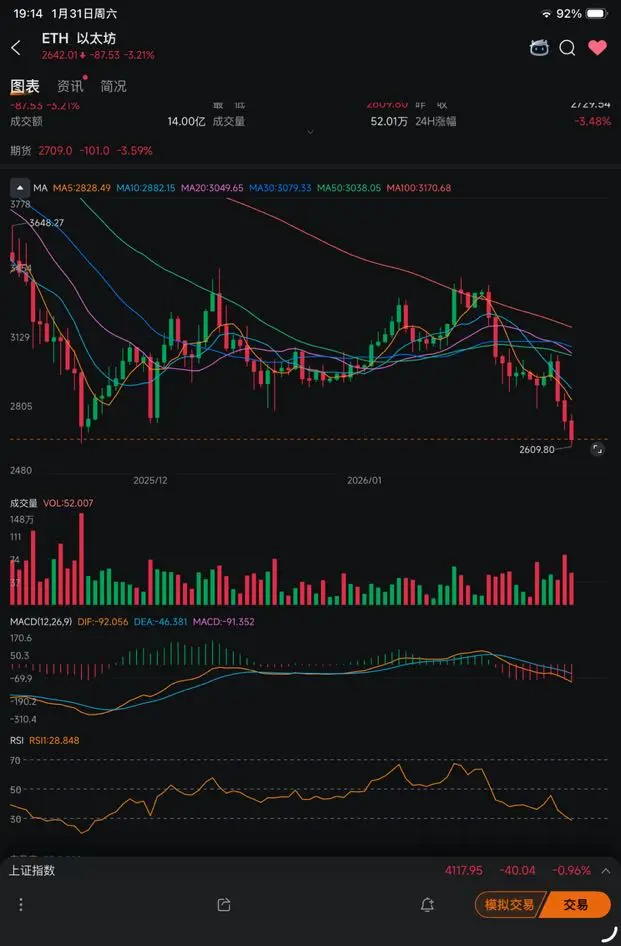This screenshot has width=621, height=946.
Task: Tap the 2026/01 date axis label
Action: coord(364,480)
